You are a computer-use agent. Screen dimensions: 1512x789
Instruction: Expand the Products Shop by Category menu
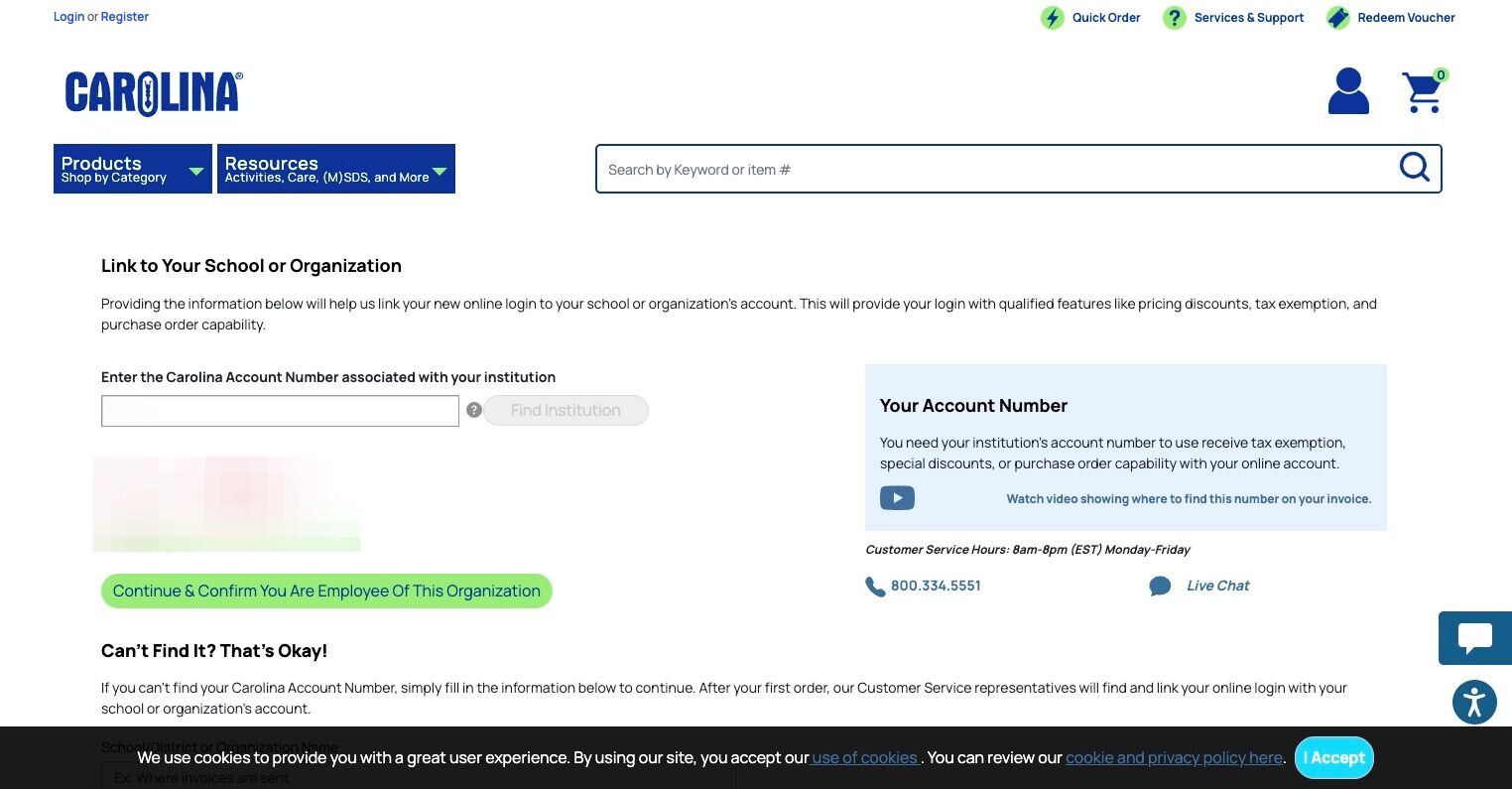(x=133, y=169)
